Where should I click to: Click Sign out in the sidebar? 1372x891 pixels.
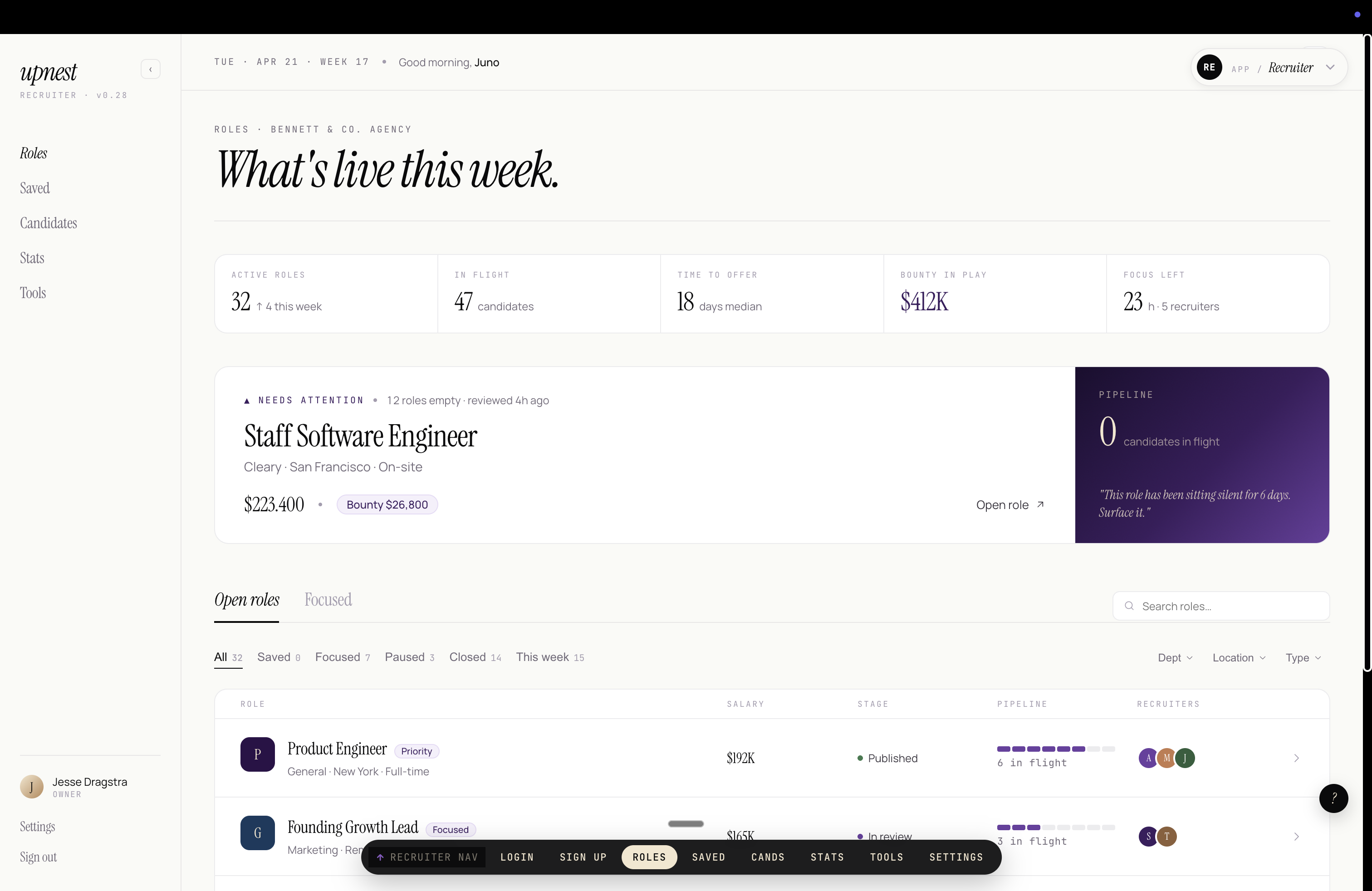tap(39, 857)
